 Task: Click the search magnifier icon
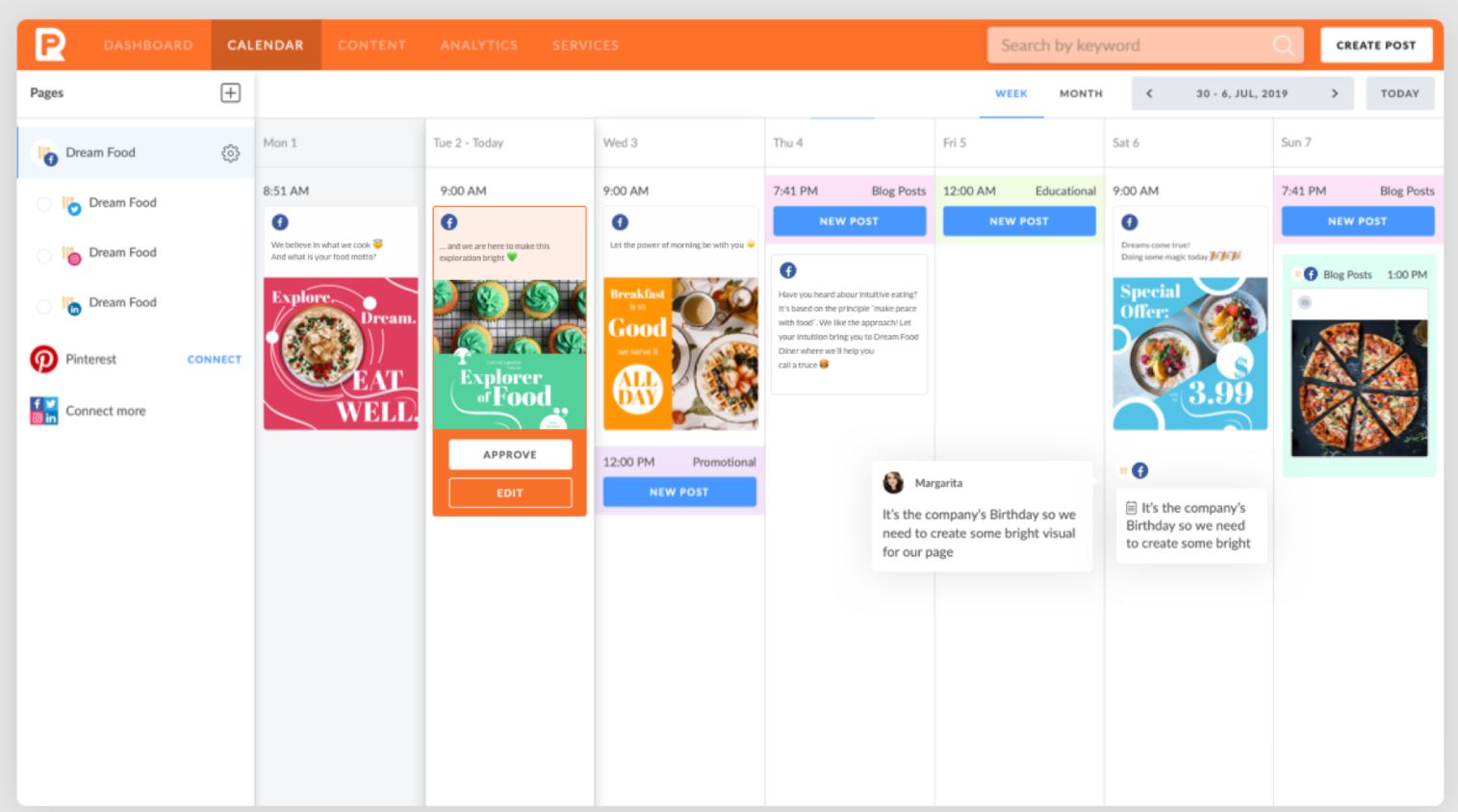click(1283, 45)
